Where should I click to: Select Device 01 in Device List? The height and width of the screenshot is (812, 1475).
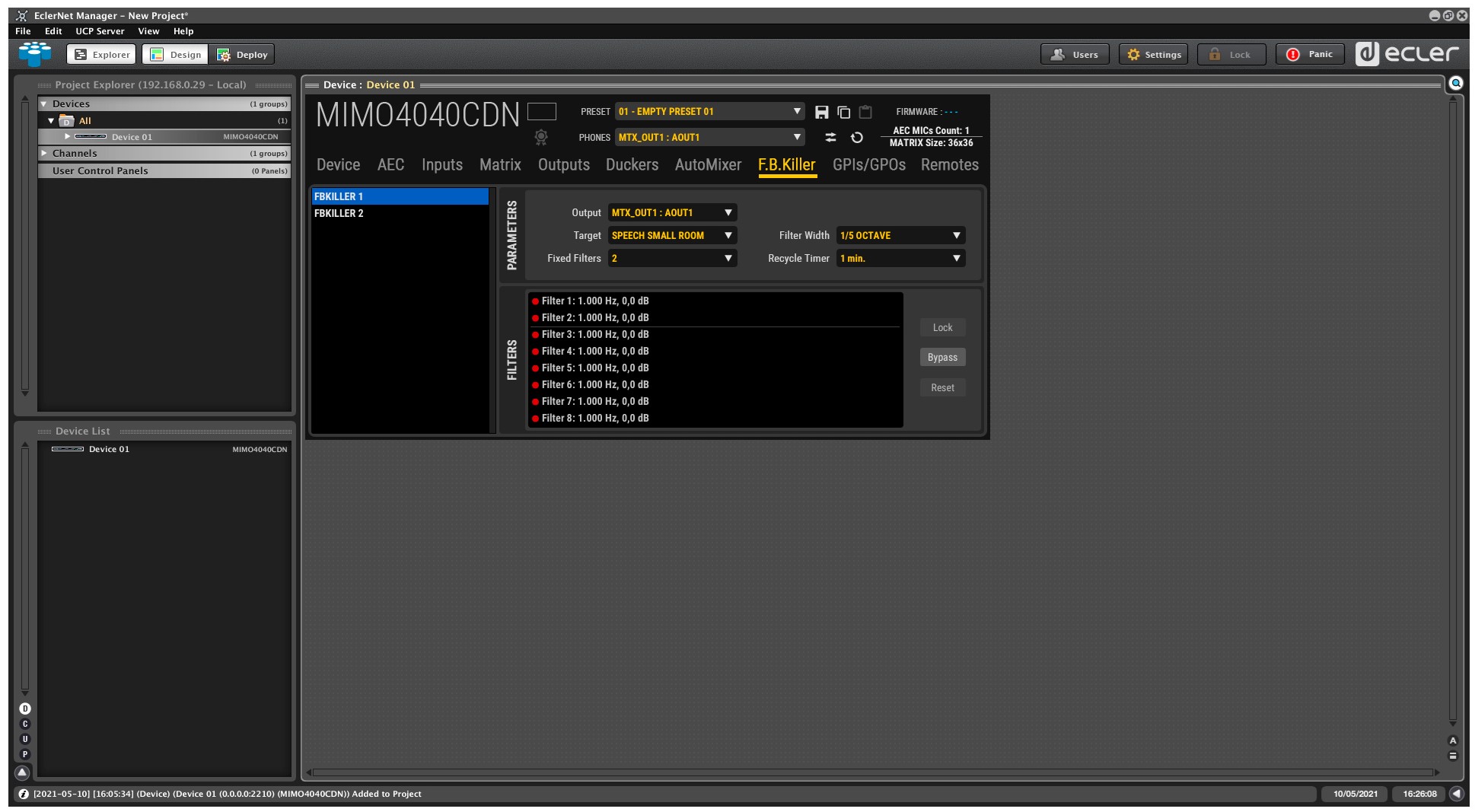tap(164, 450)
